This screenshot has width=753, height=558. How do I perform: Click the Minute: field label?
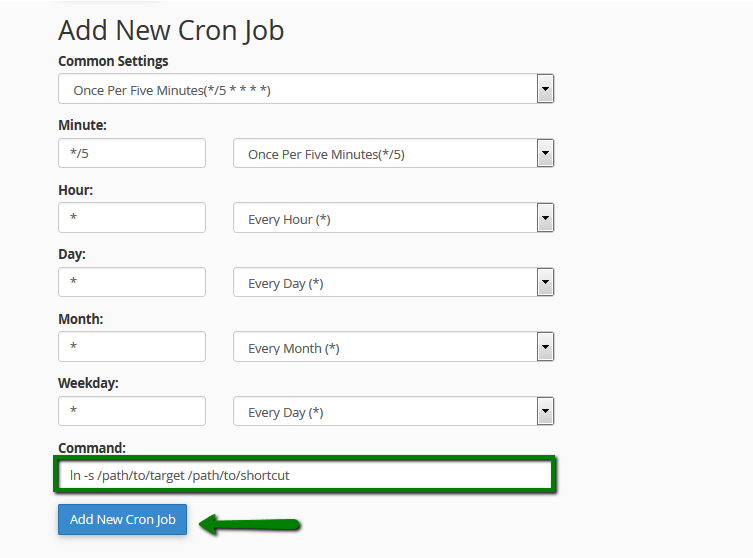click(x=83, y=125)
